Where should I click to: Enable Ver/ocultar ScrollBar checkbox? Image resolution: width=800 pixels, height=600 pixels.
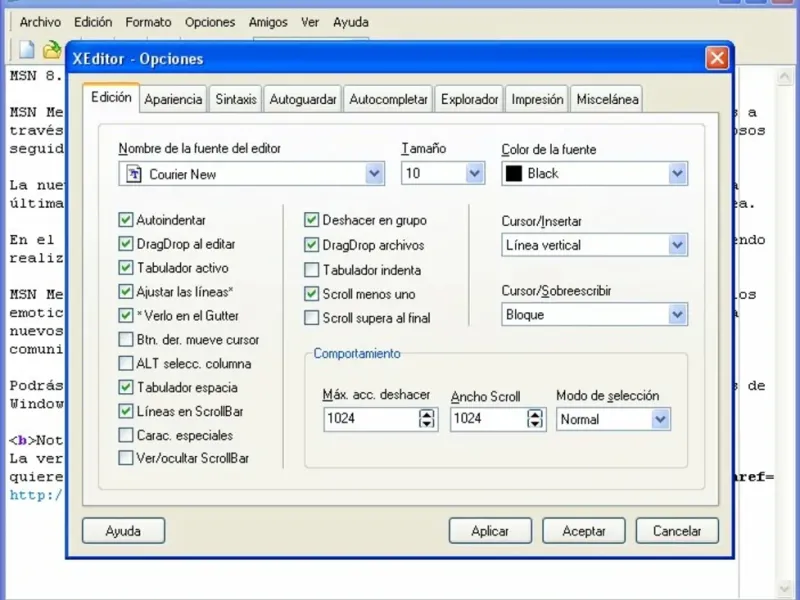click(126, 458)
